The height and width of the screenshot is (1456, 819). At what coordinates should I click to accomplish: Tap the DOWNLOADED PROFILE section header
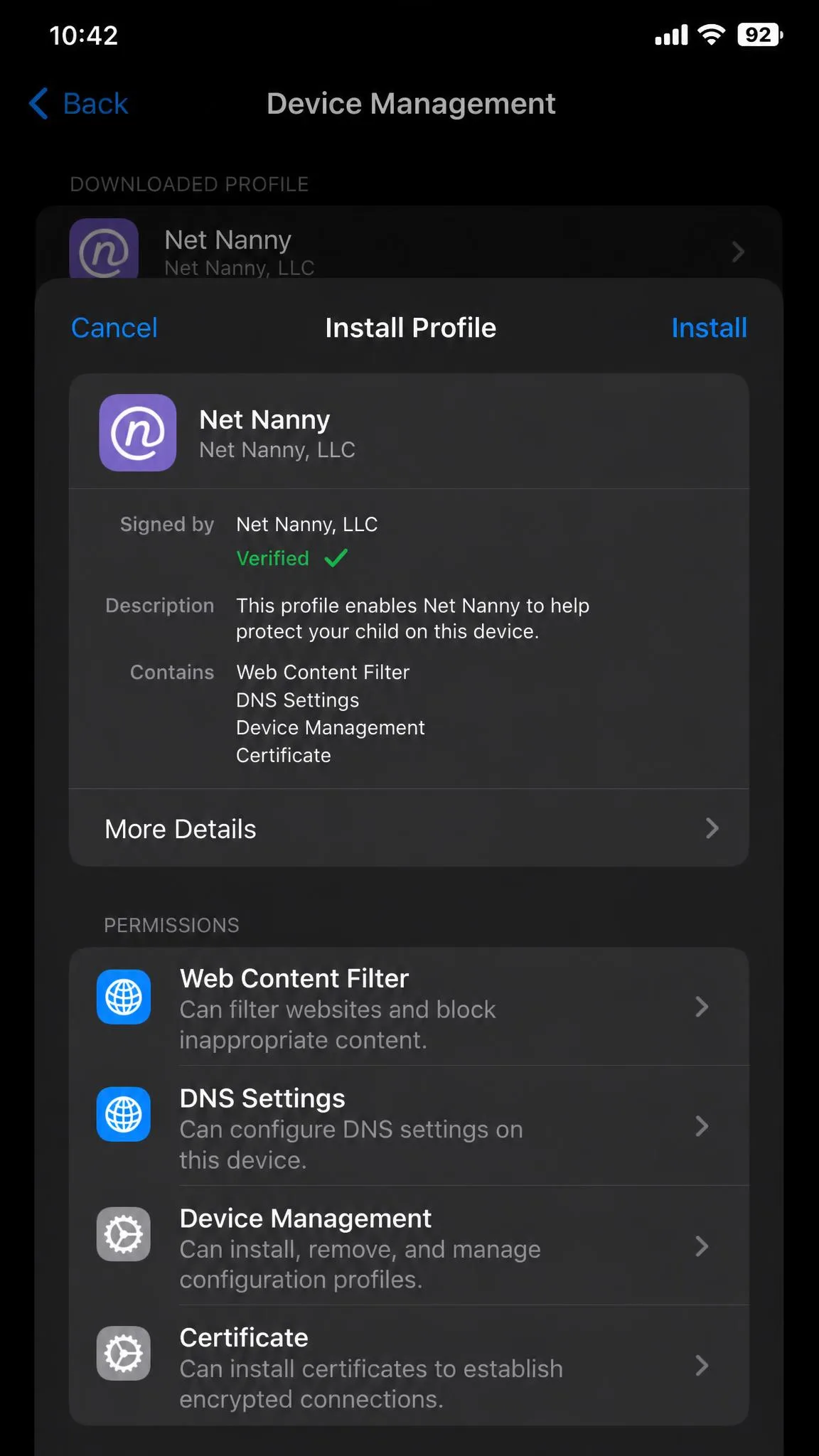click(x=189, y=184)
